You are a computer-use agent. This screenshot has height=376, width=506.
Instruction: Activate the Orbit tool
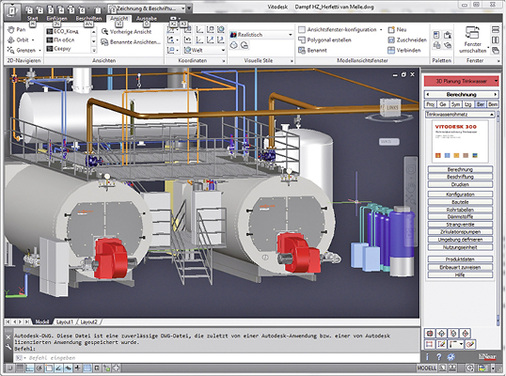tap(19, 40)
